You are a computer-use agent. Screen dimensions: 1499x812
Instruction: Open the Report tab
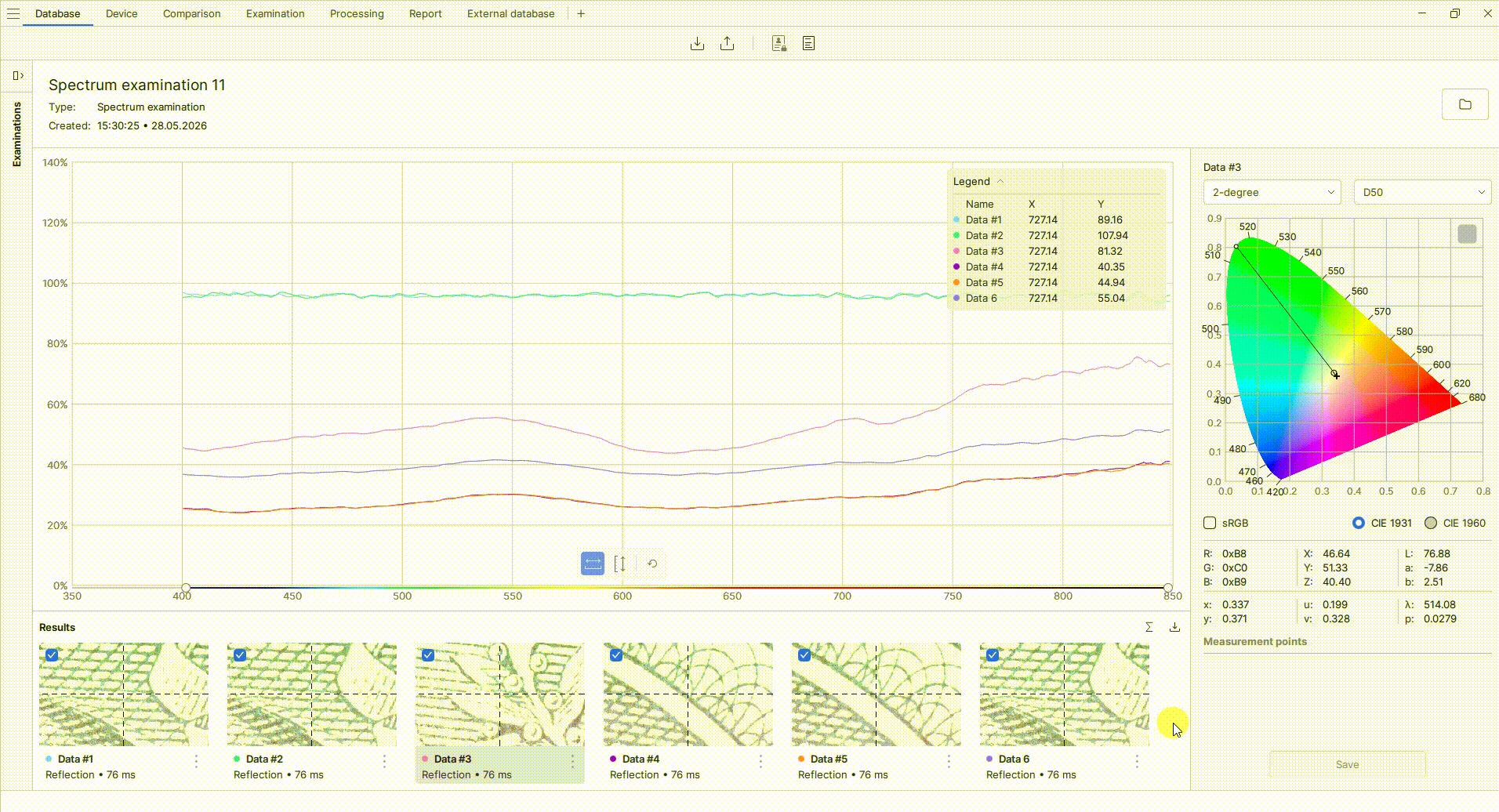click(x=425, y=13)
